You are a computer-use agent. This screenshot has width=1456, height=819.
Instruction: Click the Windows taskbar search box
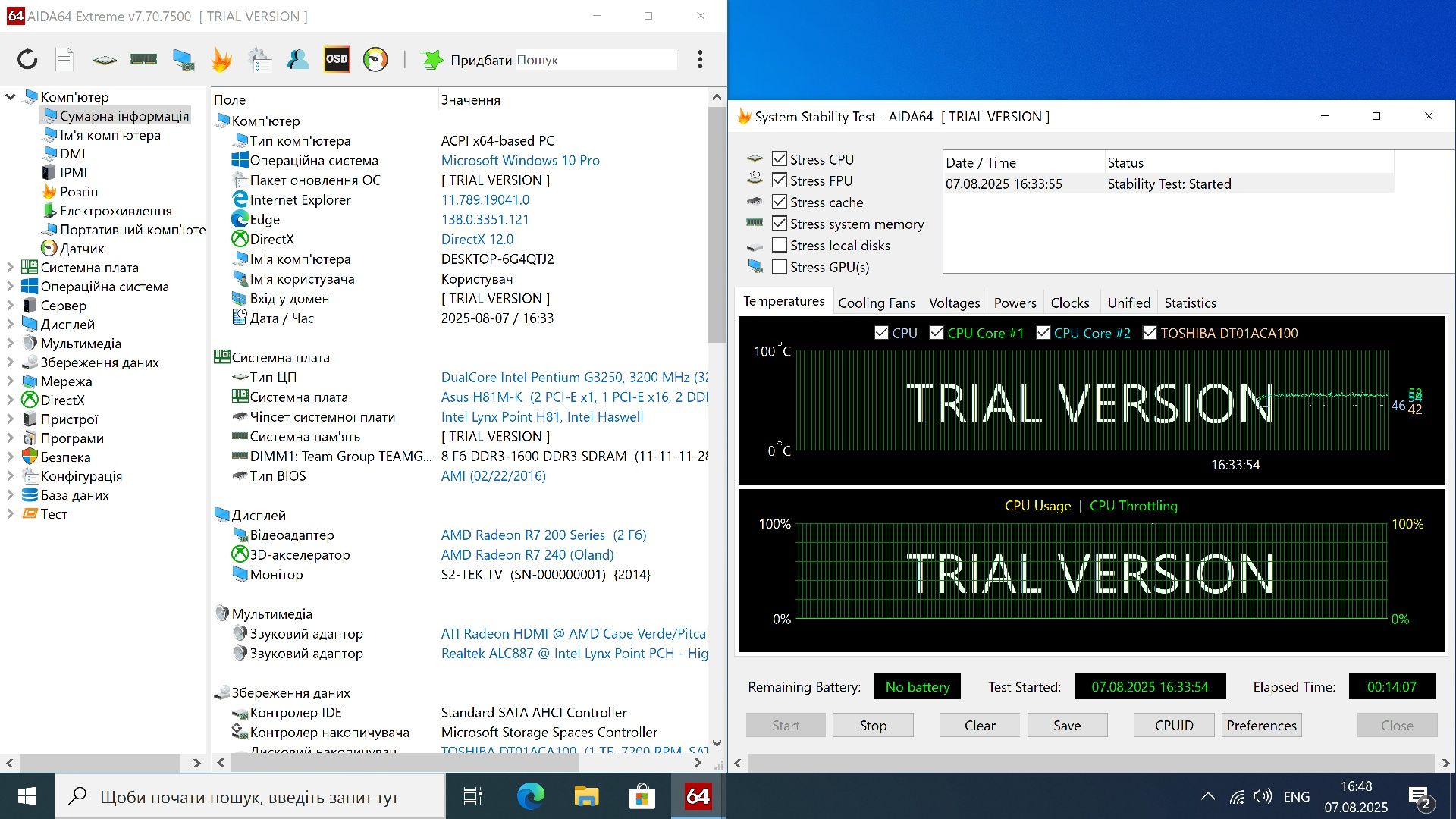(249, 796)
